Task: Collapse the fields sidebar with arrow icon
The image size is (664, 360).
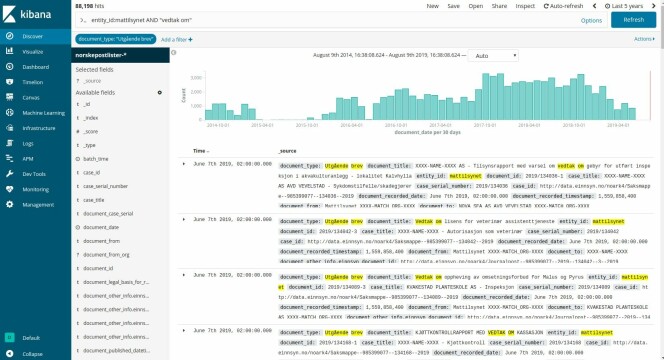Action: pyautogui.click(x=174, y=53)
